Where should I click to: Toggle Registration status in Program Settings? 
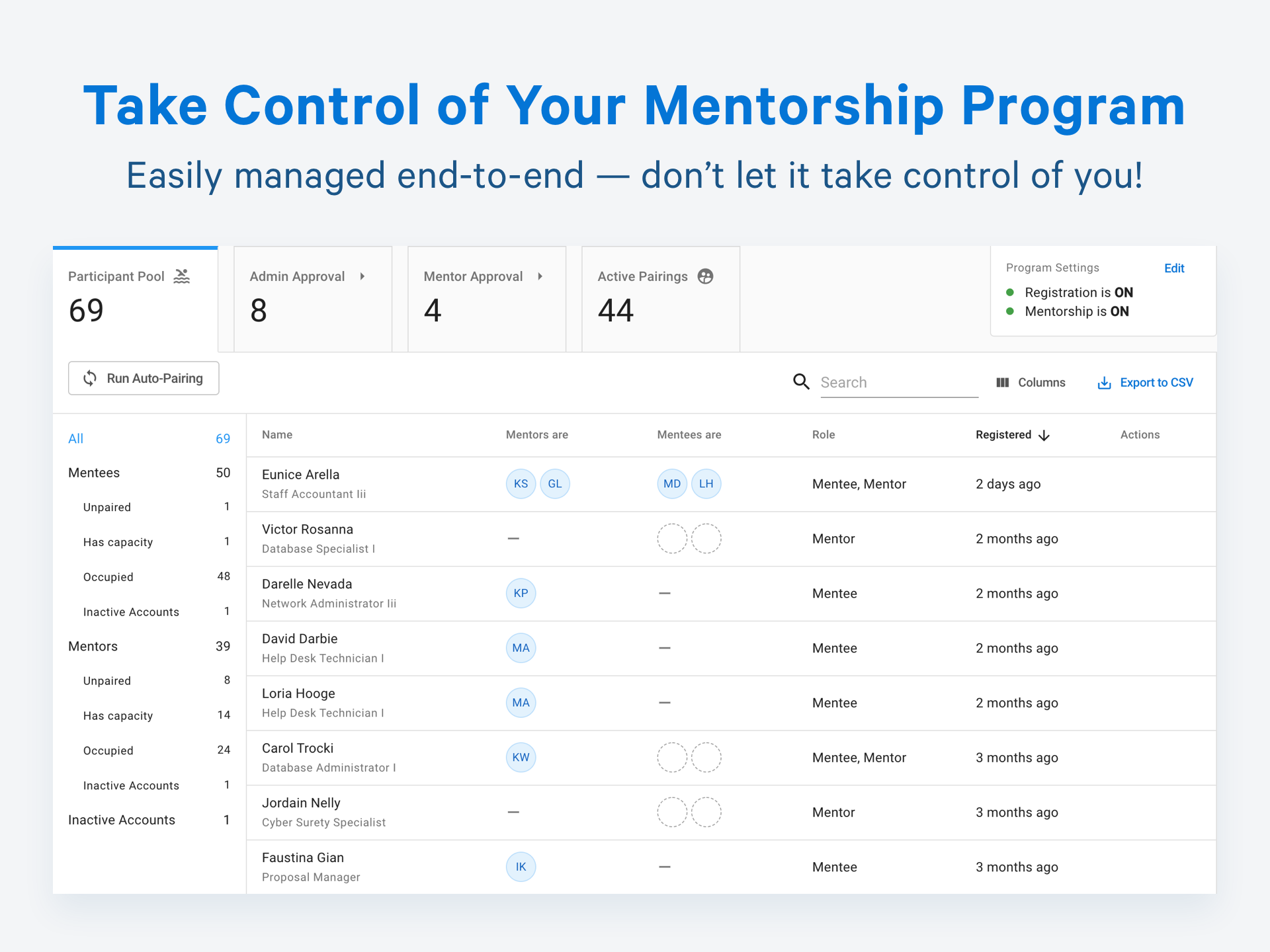coord(1010,292)
